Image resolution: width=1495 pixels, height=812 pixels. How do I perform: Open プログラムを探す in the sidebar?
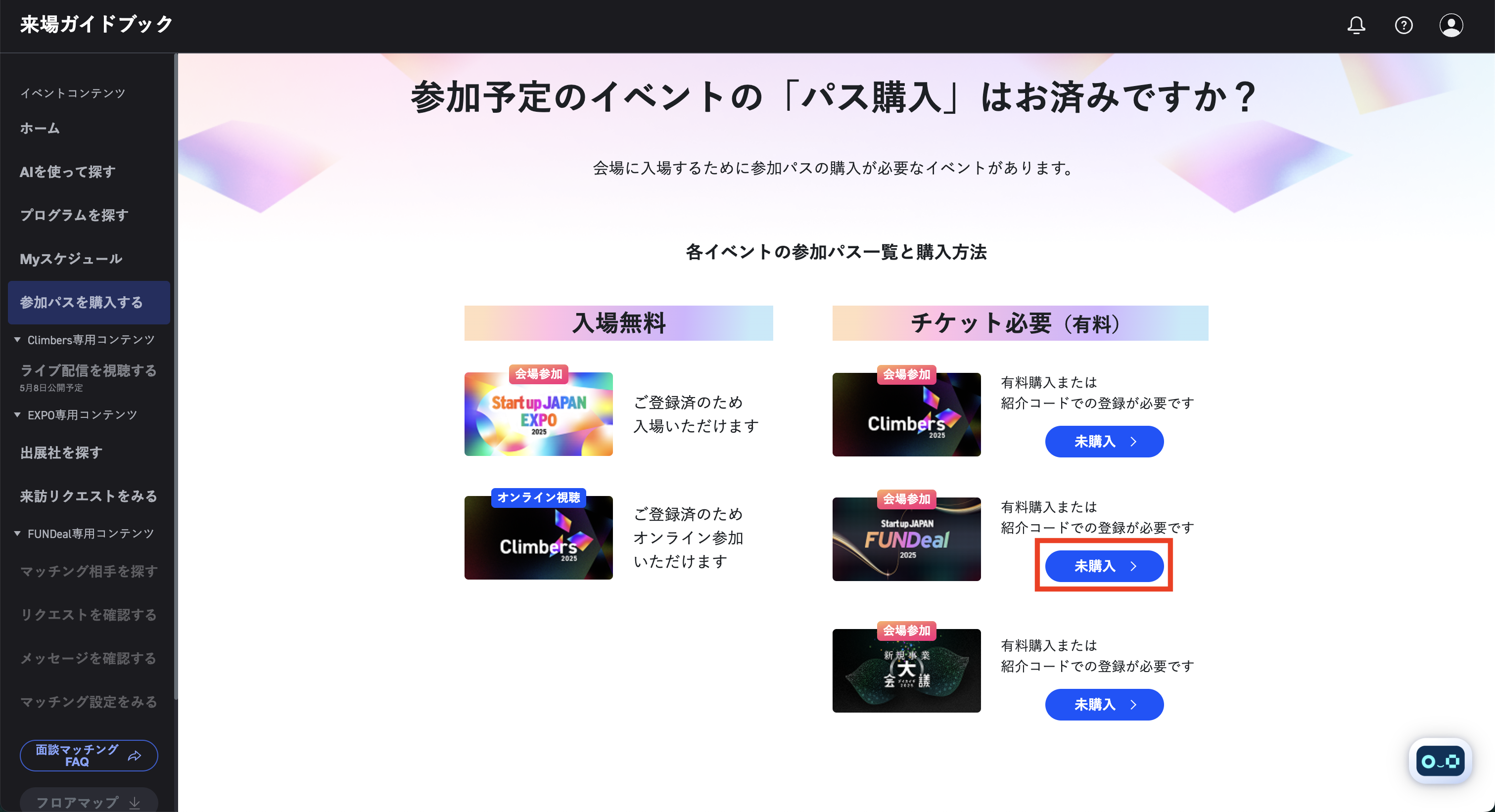[x=74, y=215]
